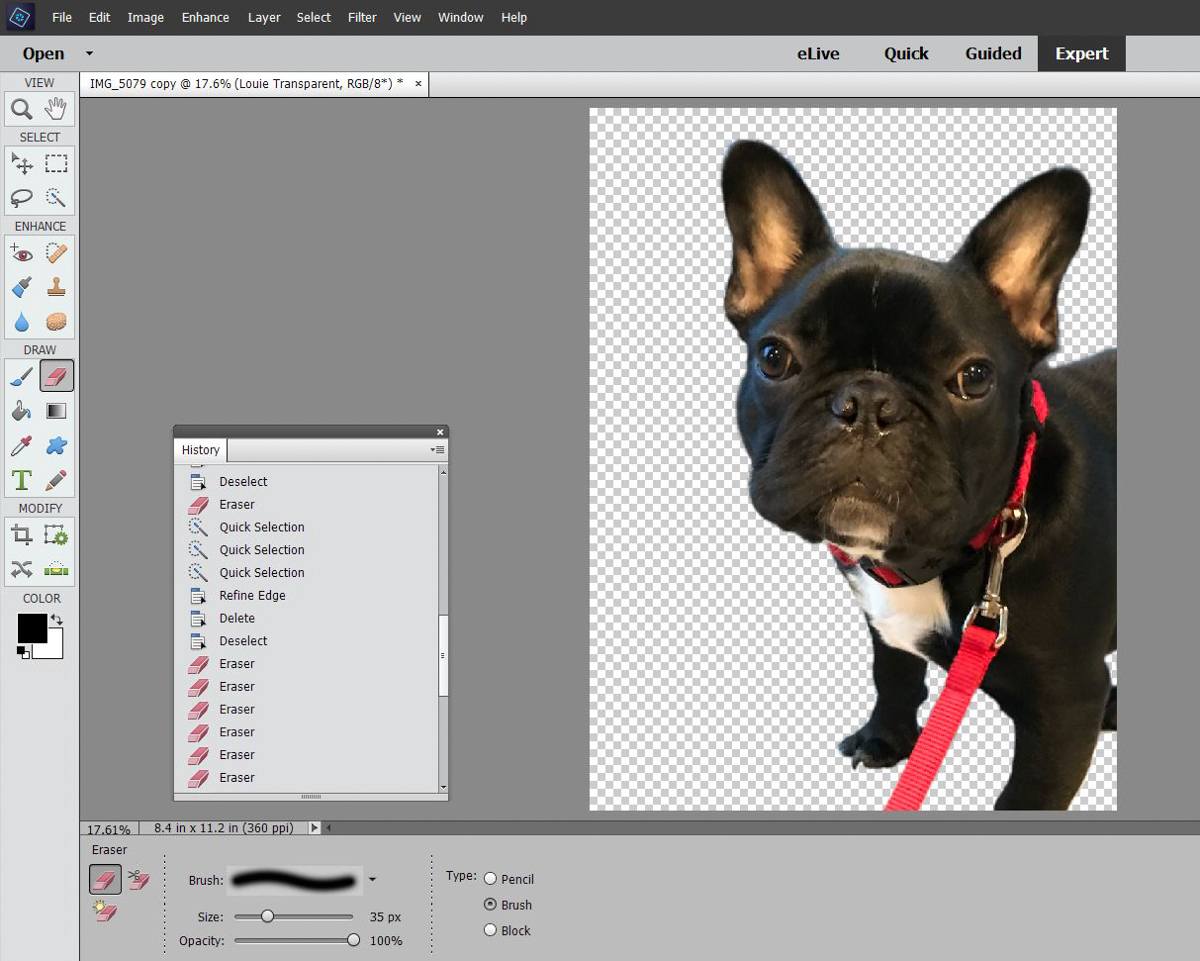Choose the Background Eraser tool option
The width and height of the screenshot is (1200, 961).
coord(138,879)
